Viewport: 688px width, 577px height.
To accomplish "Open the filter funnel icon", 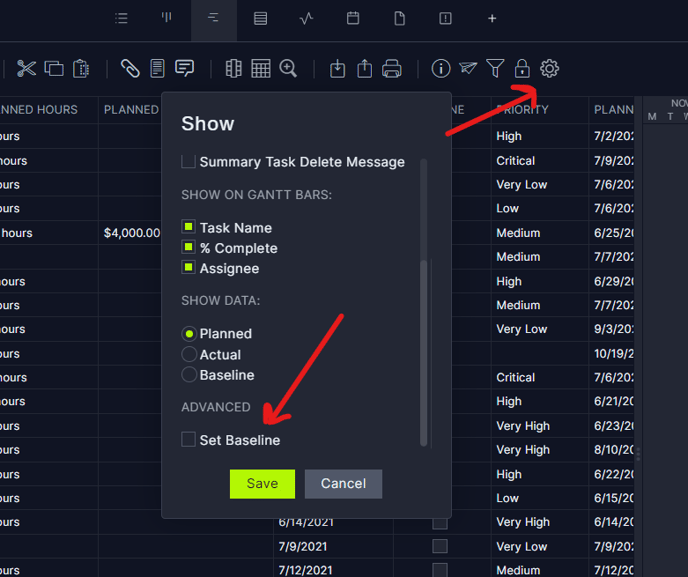I will pyautogui.click(x=495, y=68).
